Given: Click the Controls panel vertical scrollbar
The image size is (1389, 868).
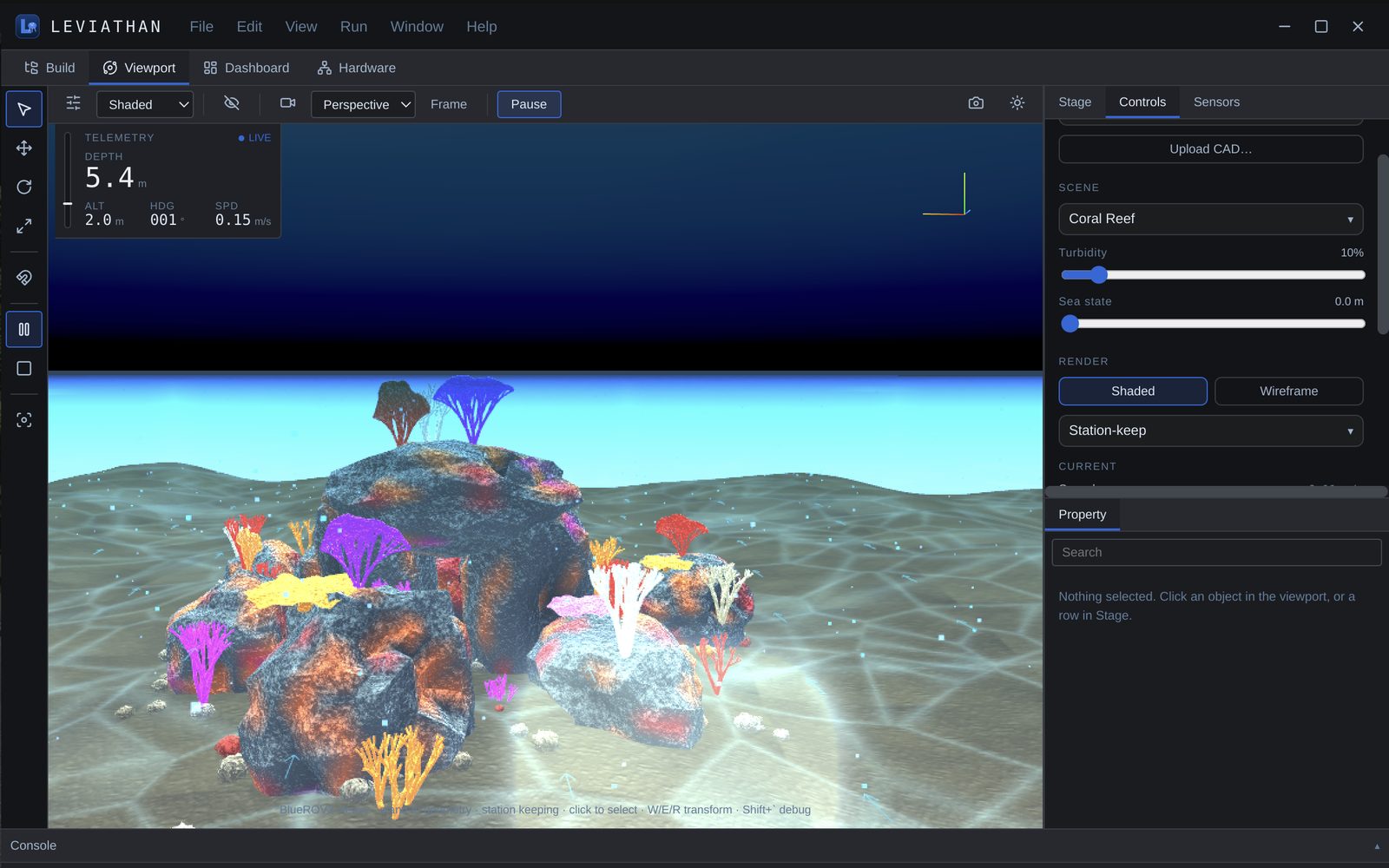Looking at the screenshot, I should (x=1383, y=244).
